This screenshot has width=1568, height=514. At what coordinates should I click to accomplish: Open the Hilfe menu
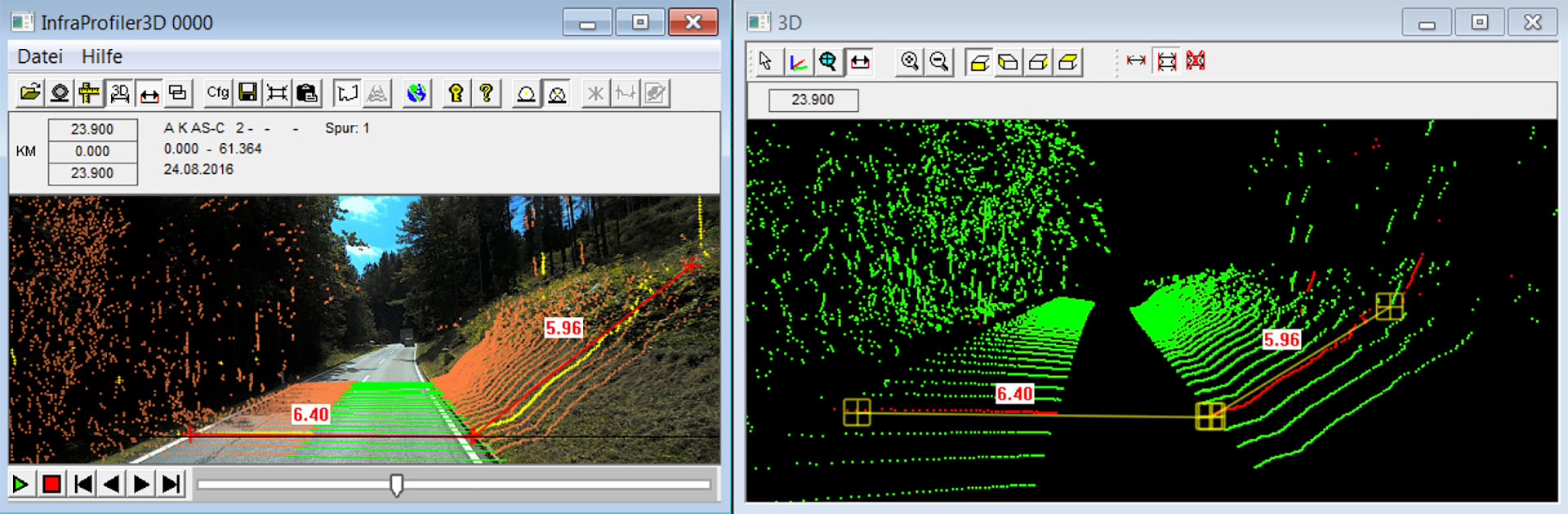102,56
